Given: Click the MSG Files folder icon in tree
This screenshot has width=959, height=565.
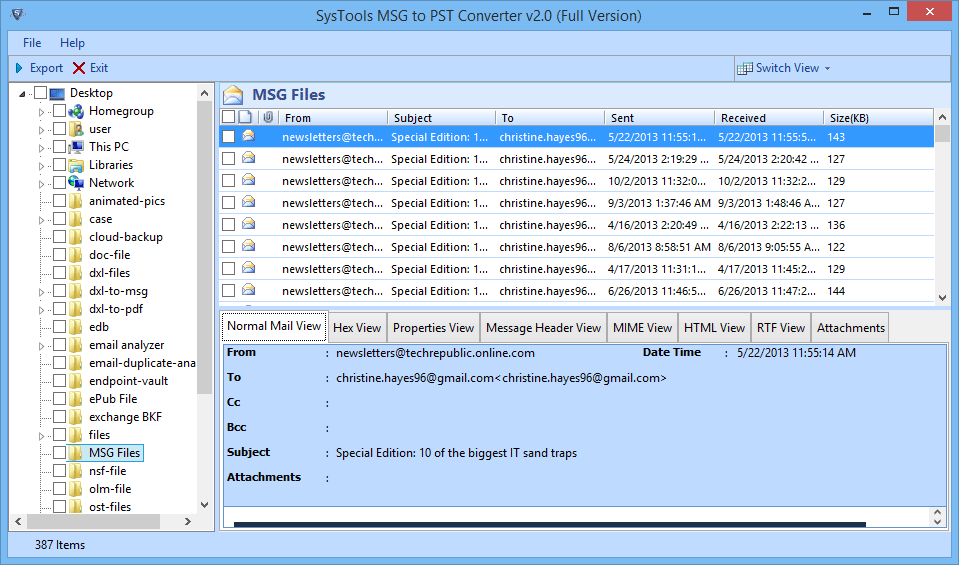Looking at the screenshot, I should coord(76,453).
